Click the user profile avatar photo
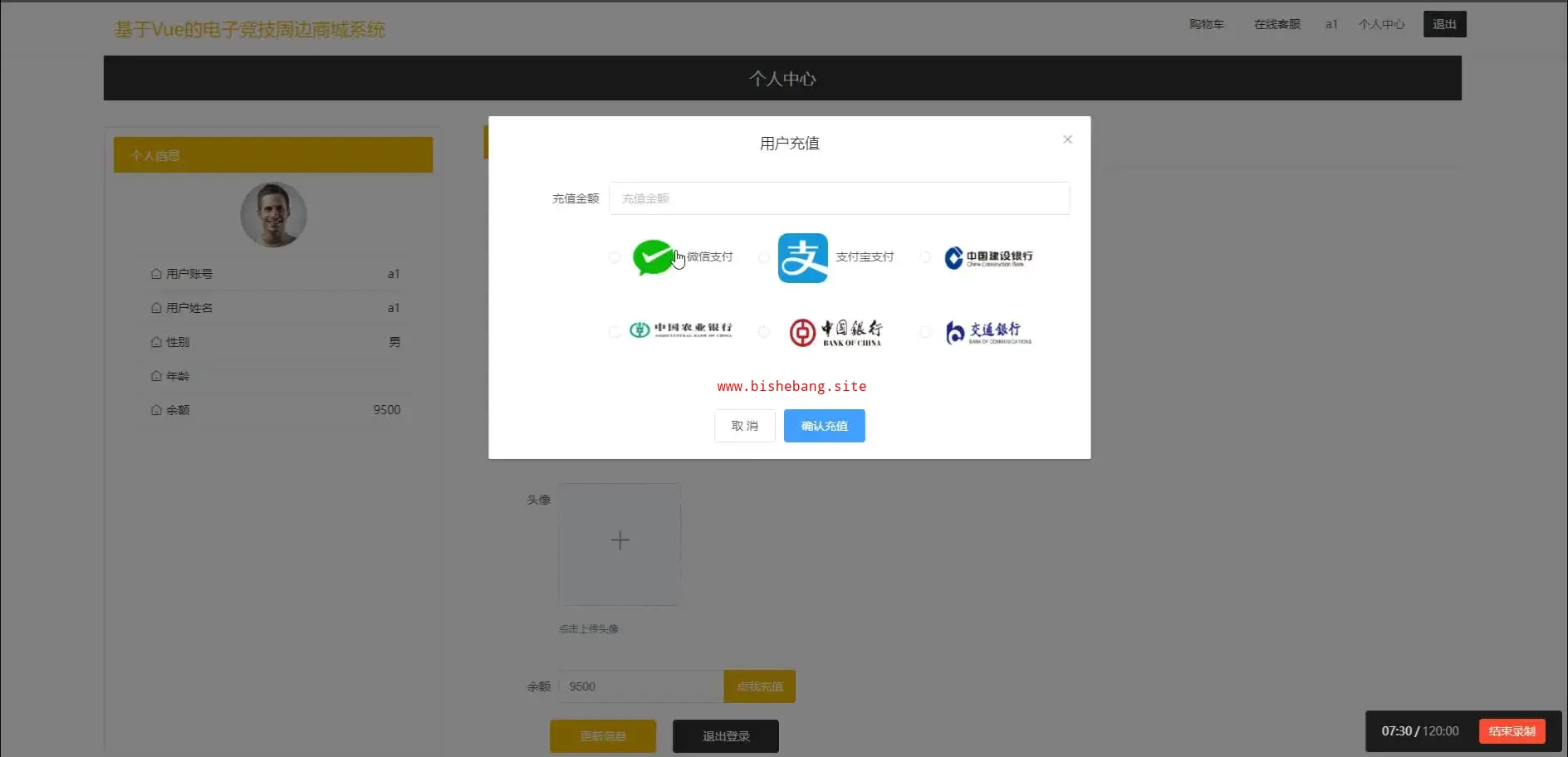The image size is (1568, 757). pos(273,215)
